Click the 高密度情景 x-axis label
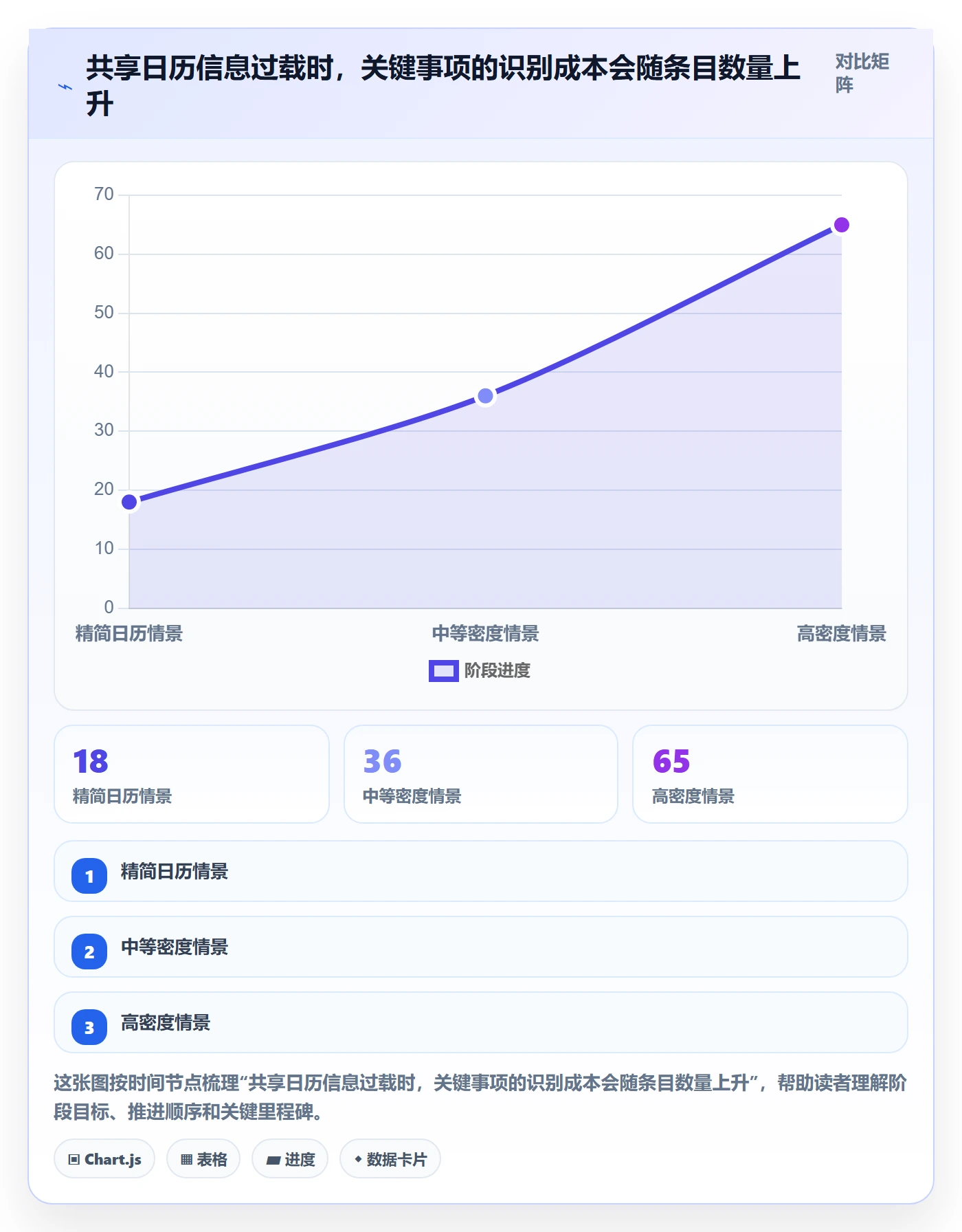962x1232 pixels. tap(841, 634)
